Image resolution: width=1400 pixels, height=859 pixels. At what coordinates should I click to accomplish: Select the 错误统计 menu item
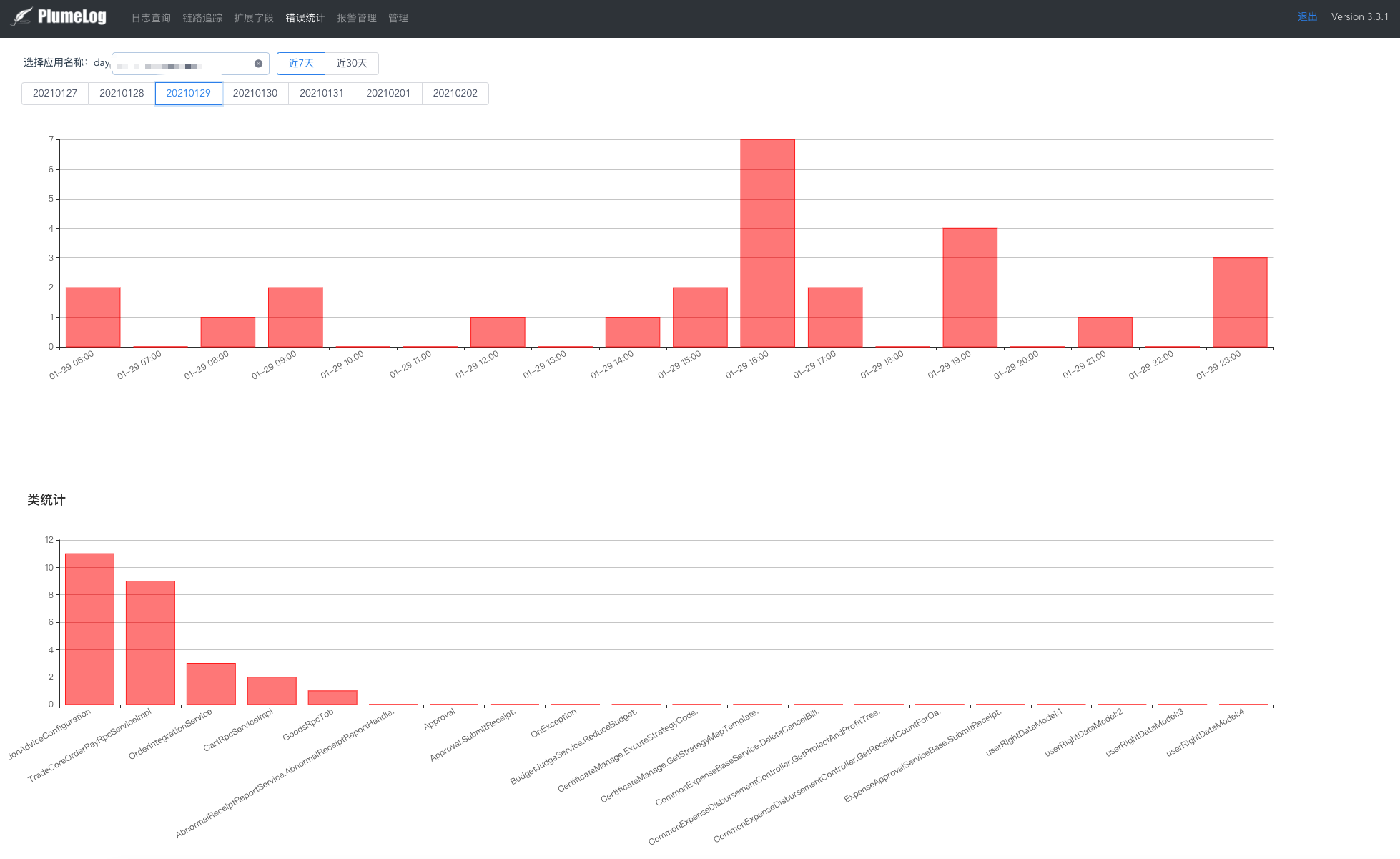(x=305, y=18)
